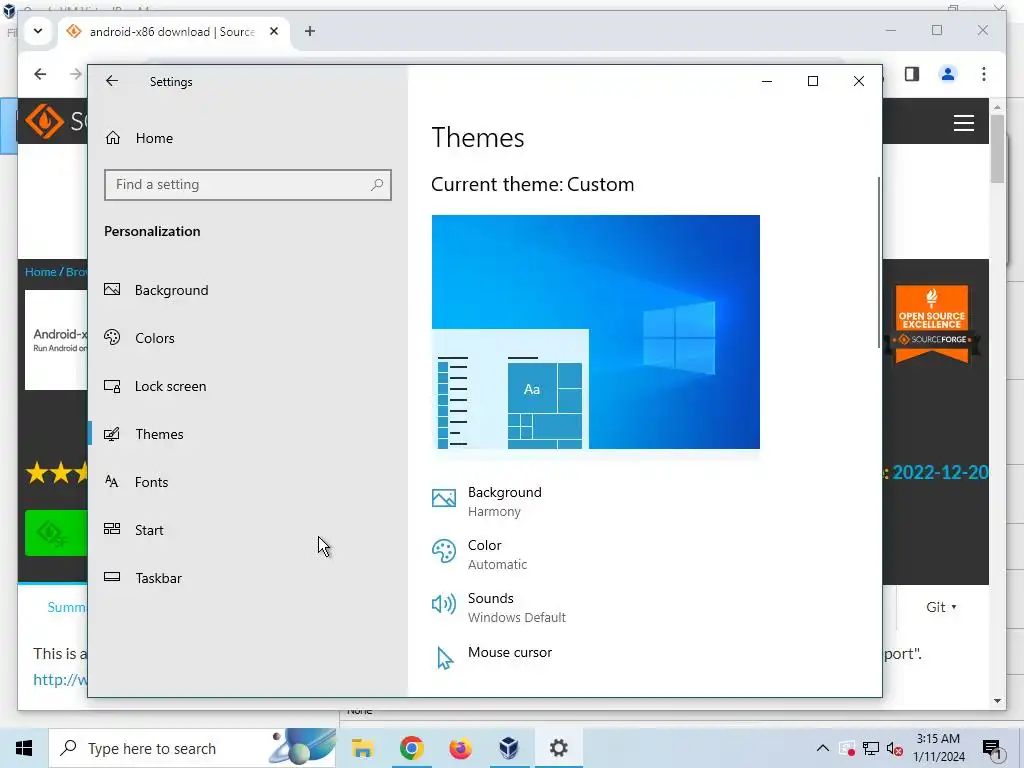The image size is (1024, 768).
Task: Click the Sounds speaker icon
Action: [444, 604]
